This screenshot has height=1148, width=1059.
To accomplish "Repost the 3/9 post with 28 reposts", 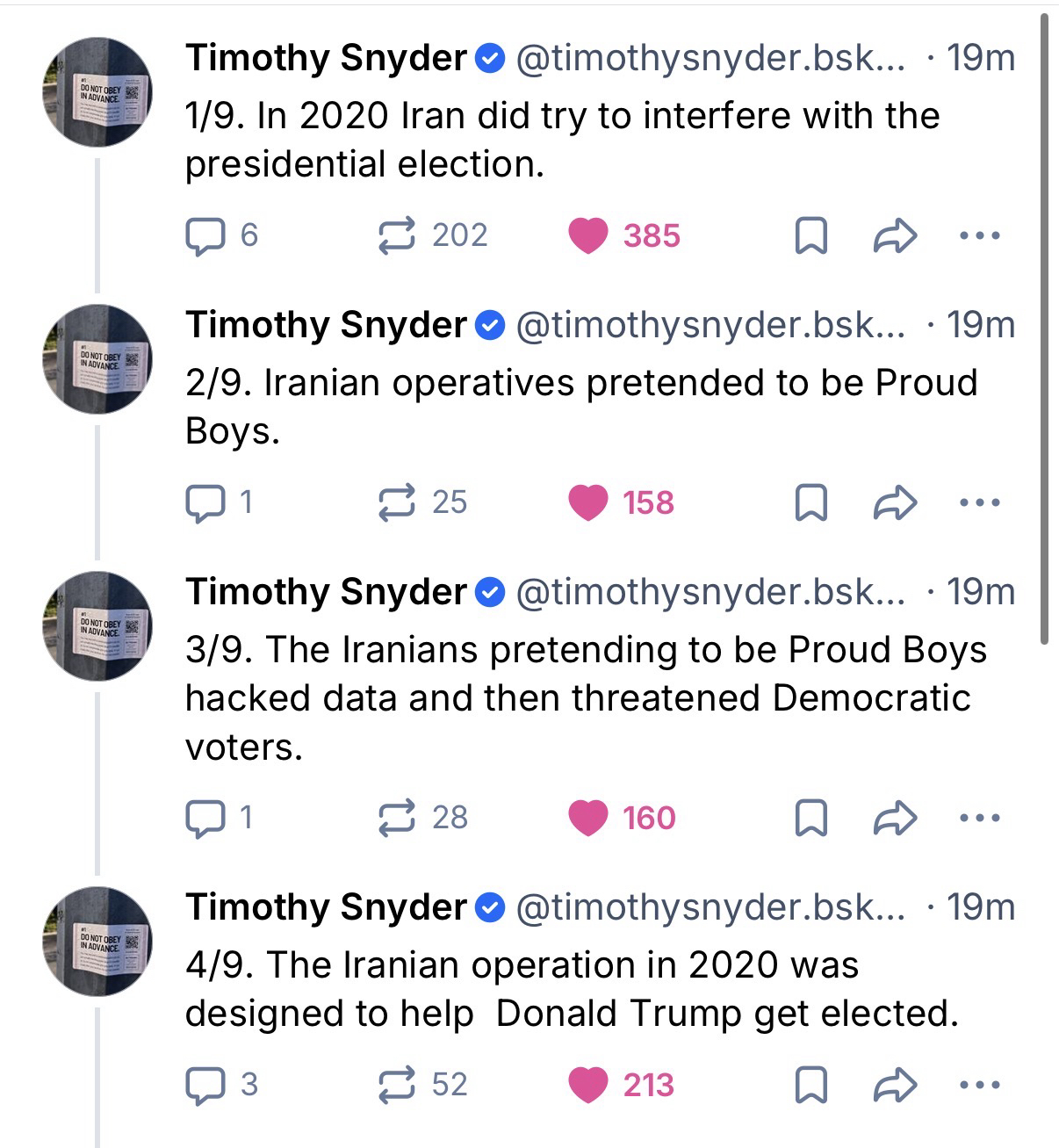I will (396, 818).
